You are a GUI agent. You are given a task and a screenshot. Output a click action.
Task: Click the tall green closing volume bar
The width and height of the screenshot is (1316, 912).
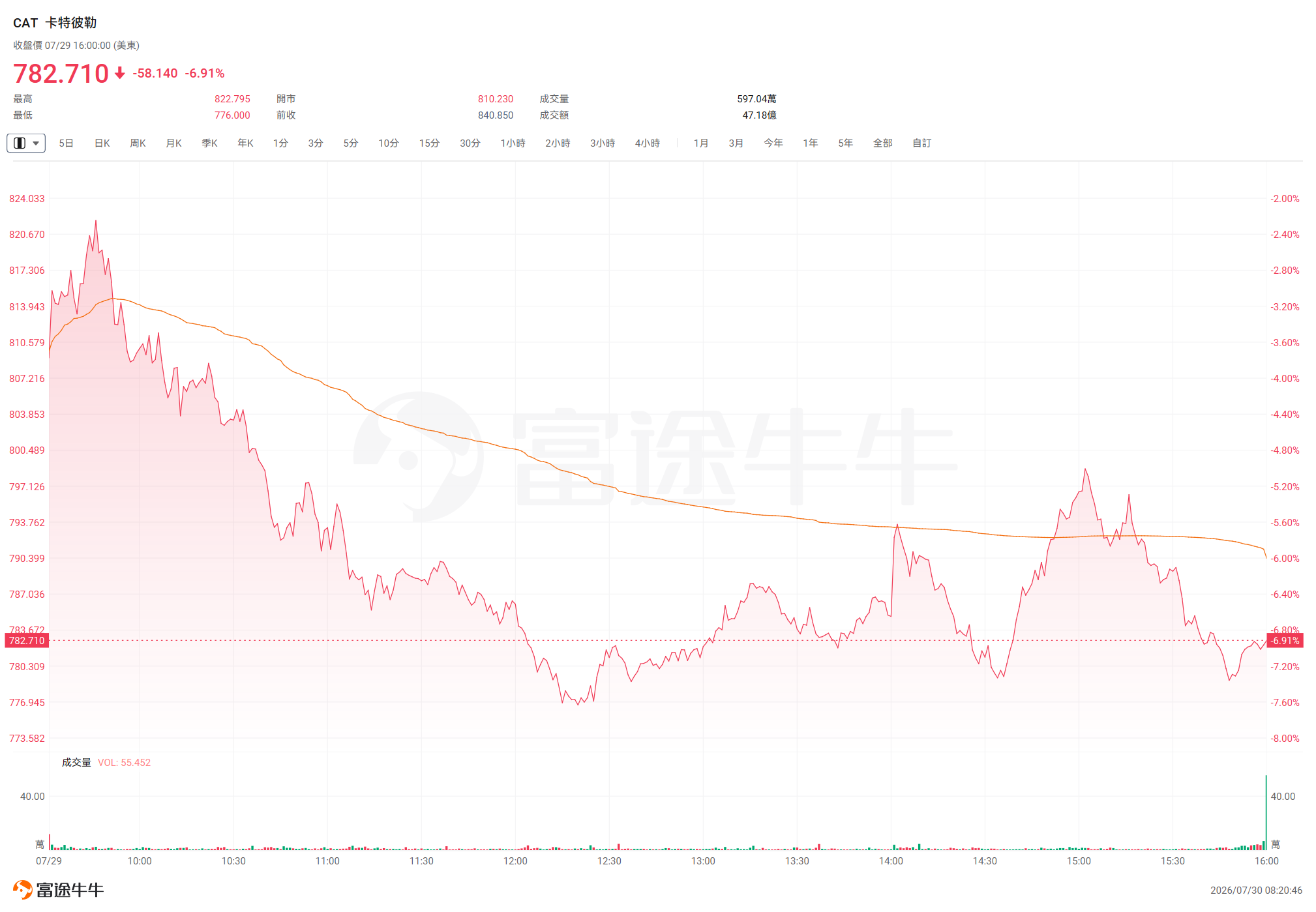(1266, 812)
